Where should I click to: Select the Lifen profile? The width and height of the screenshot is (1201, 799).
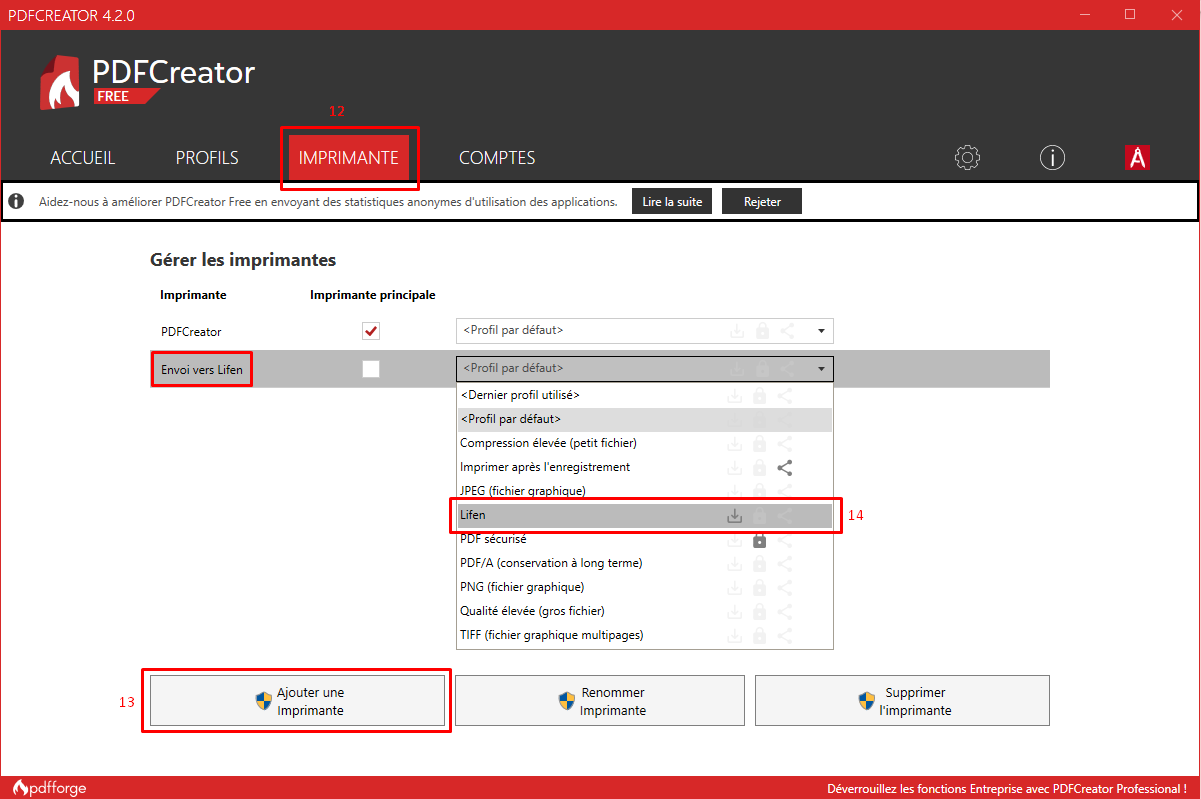tap(645, 515)
